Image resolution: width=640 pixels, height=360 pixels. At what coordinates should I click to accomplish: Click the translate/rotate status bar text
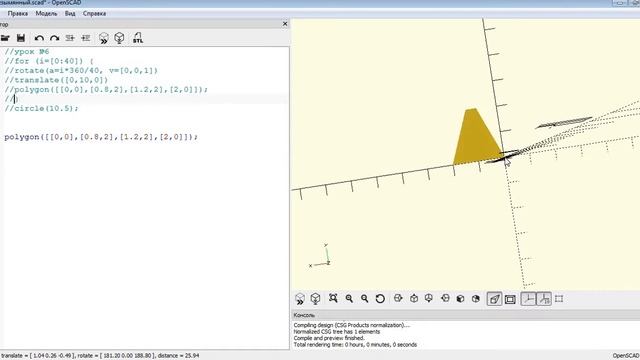(100, 356)
